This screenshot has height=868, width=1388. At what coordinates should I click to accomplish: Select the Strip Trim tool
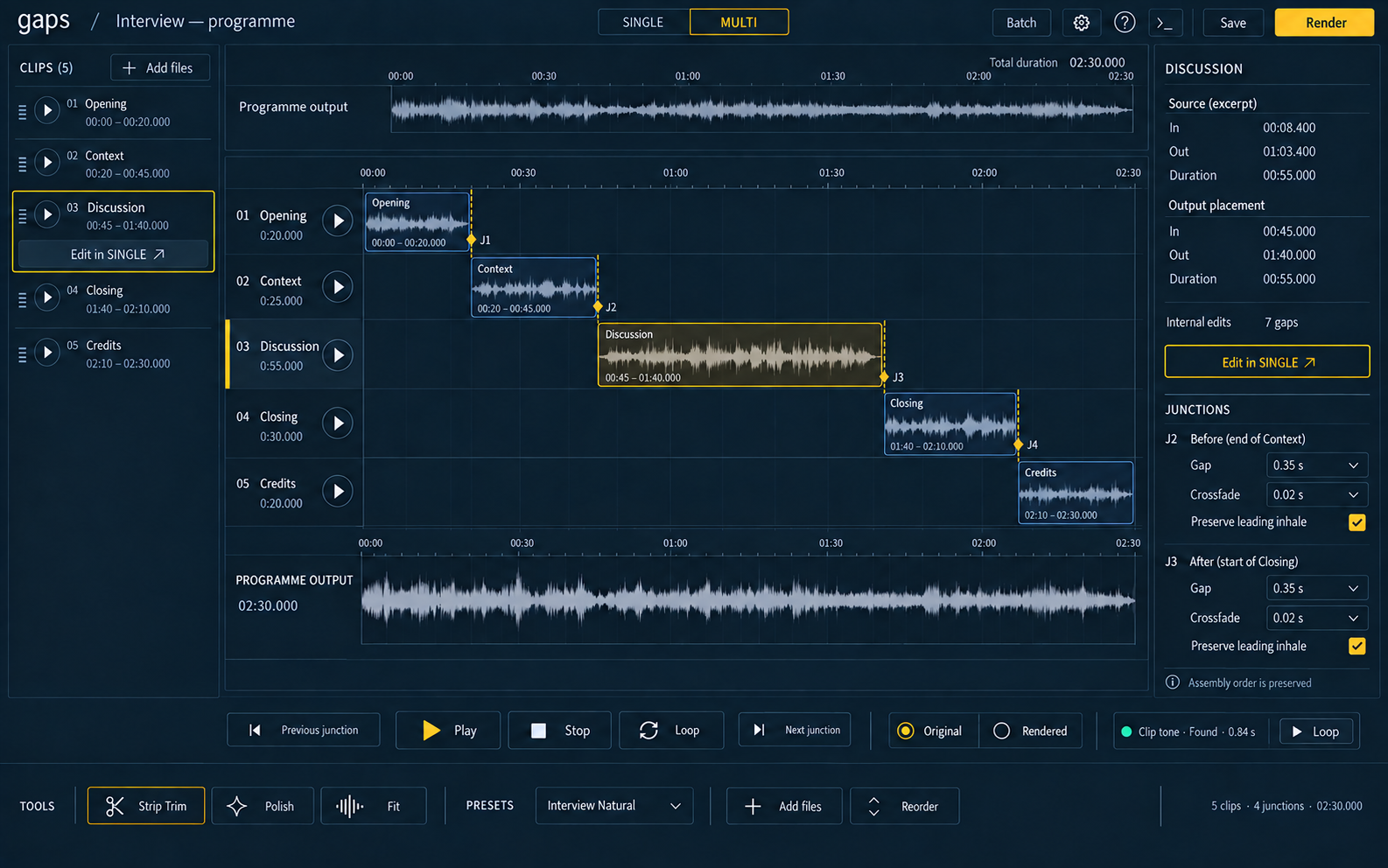[x=146, y=806]
